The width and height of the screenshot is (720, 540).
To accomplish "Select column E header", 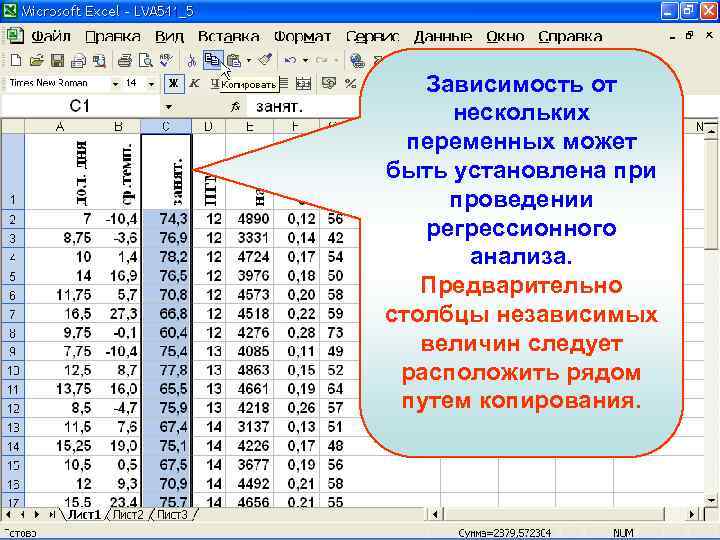I will [250, 126].
